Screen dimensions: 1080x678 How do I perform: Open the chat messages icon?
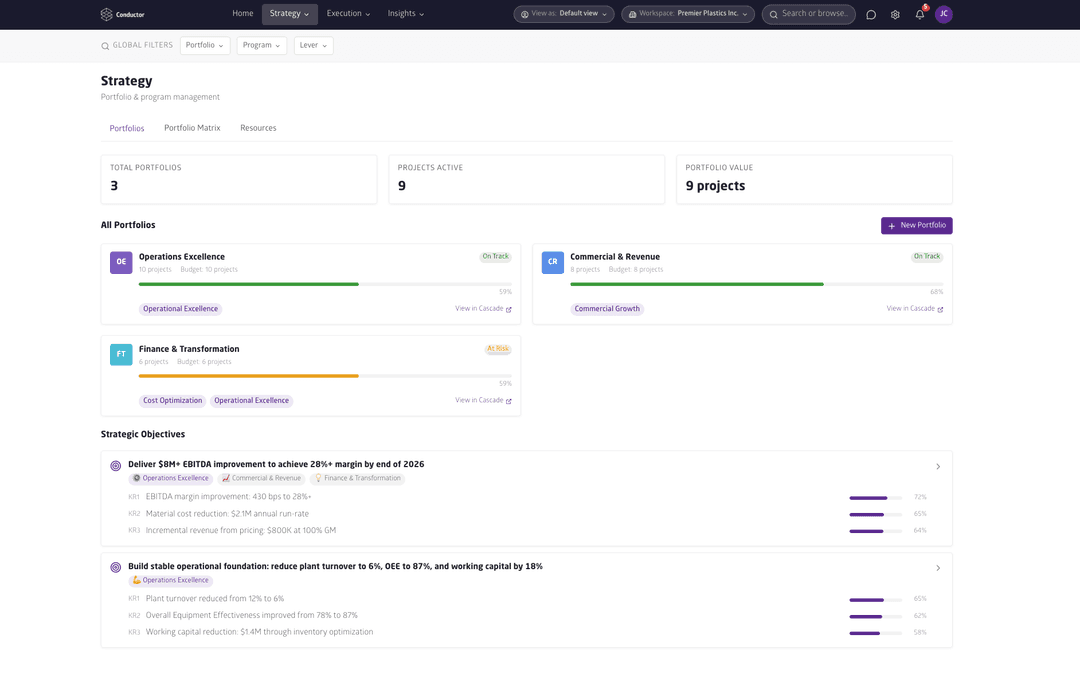871,14
